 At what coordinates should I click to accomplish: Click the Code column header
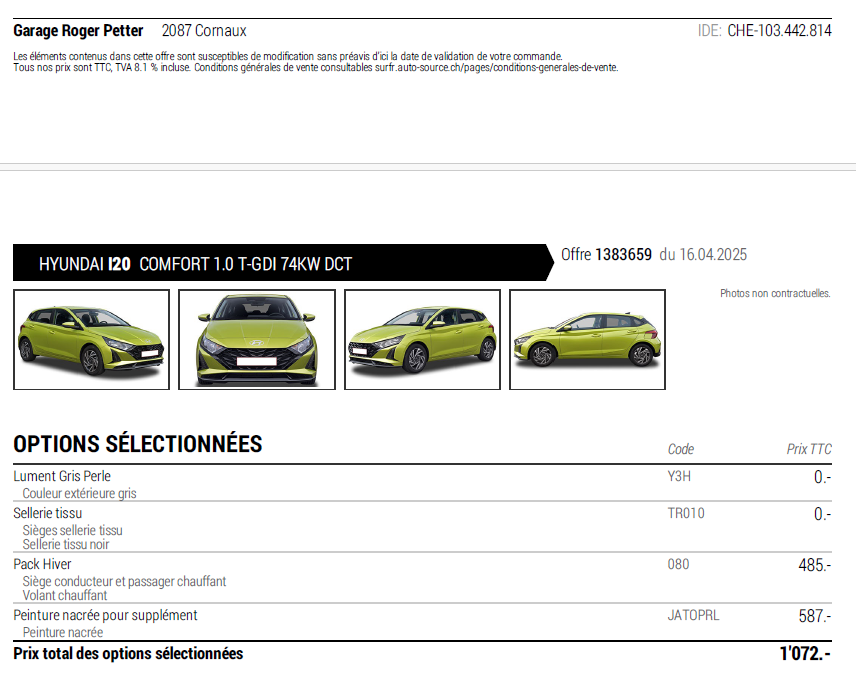(x=680, y=449)
